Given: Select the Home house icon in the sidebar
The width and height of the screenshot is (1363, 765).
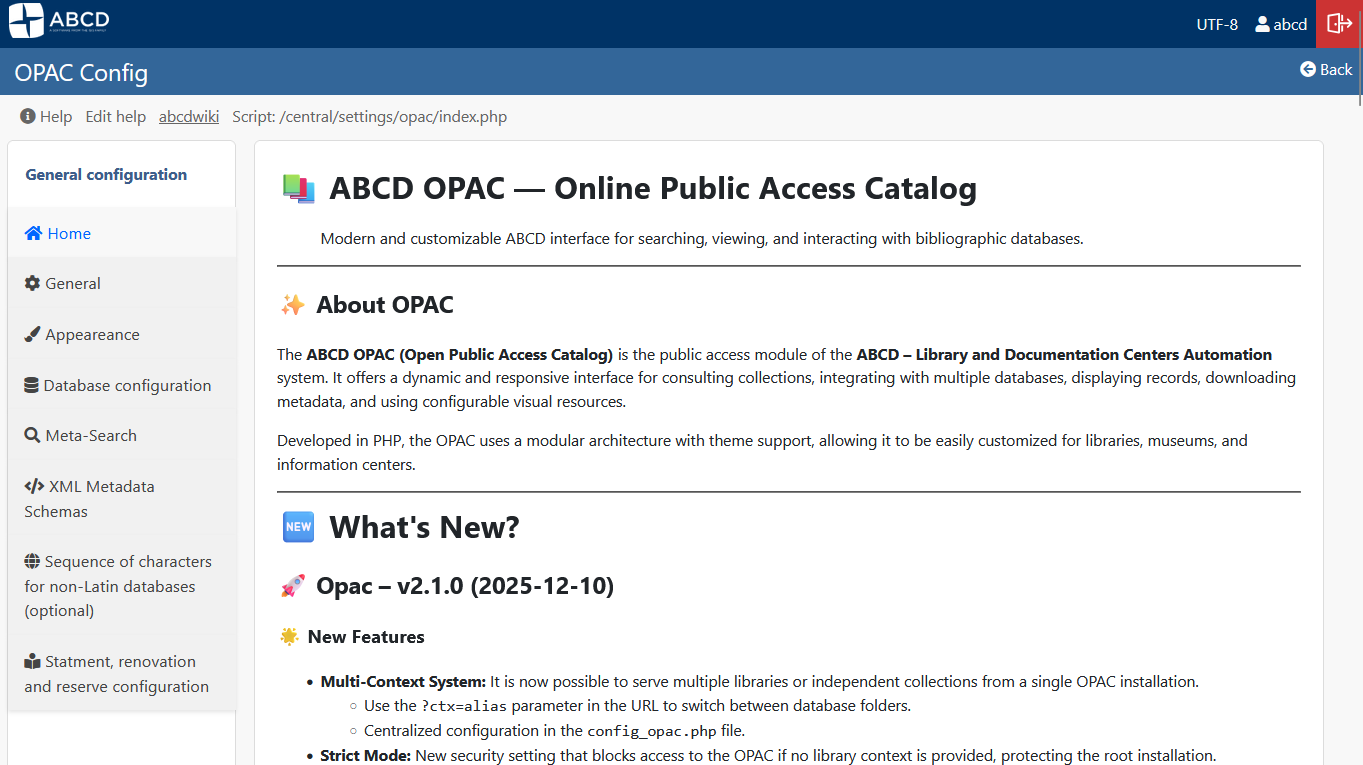Looking at the screenshot, I should [x=31, y=232].
